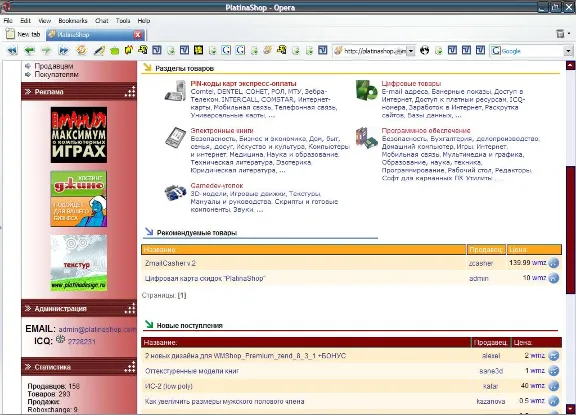Click the vertical scrollbar thumb
This screenshot has height=415, width=576.
[x=570, y=230]
